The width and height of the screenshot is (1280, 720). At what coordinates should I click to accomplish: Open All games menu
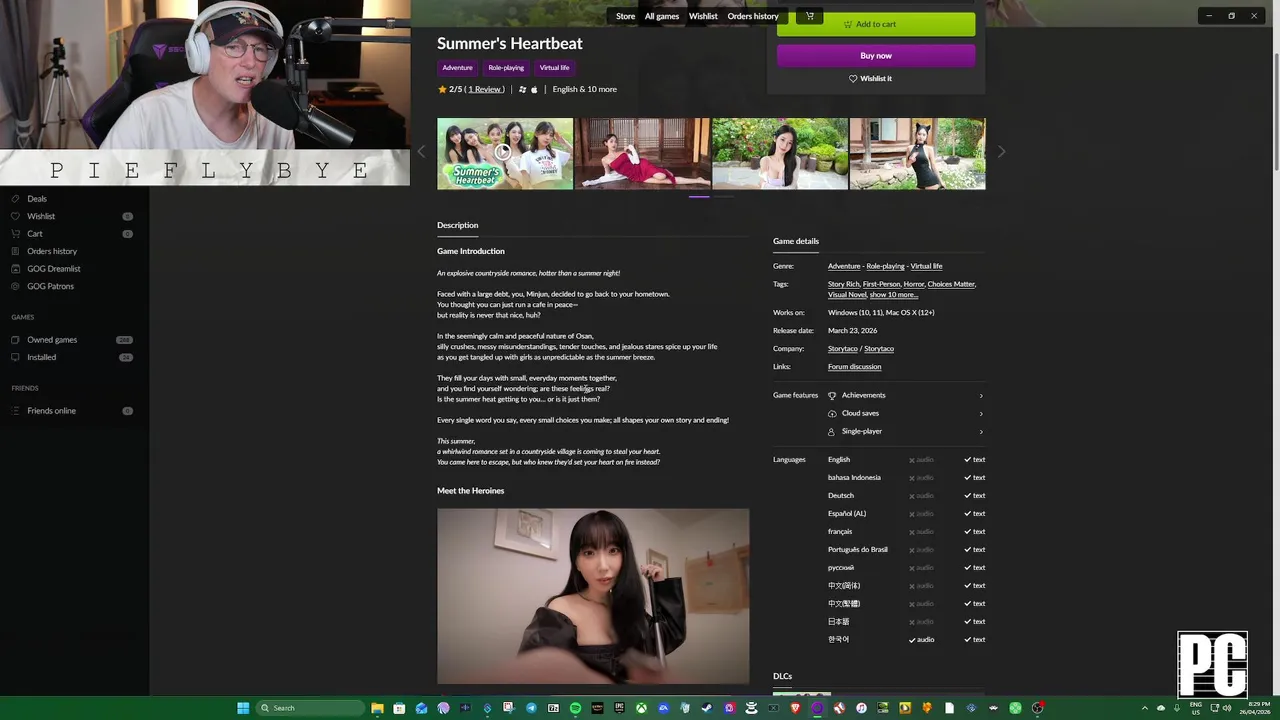pos(662,16)
